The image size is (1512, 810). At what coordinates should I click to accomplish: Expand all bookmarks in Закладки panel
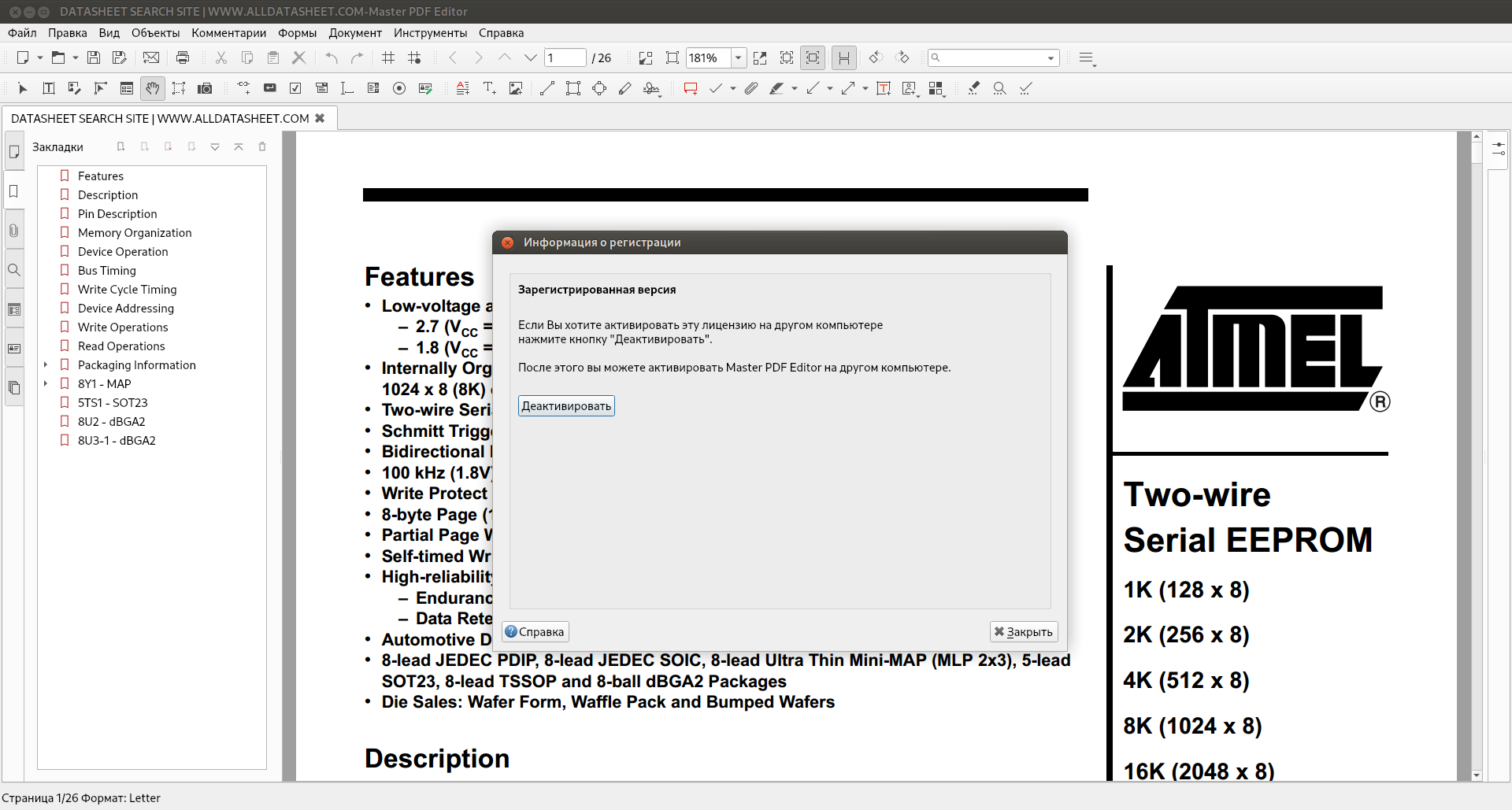point(215,146)
